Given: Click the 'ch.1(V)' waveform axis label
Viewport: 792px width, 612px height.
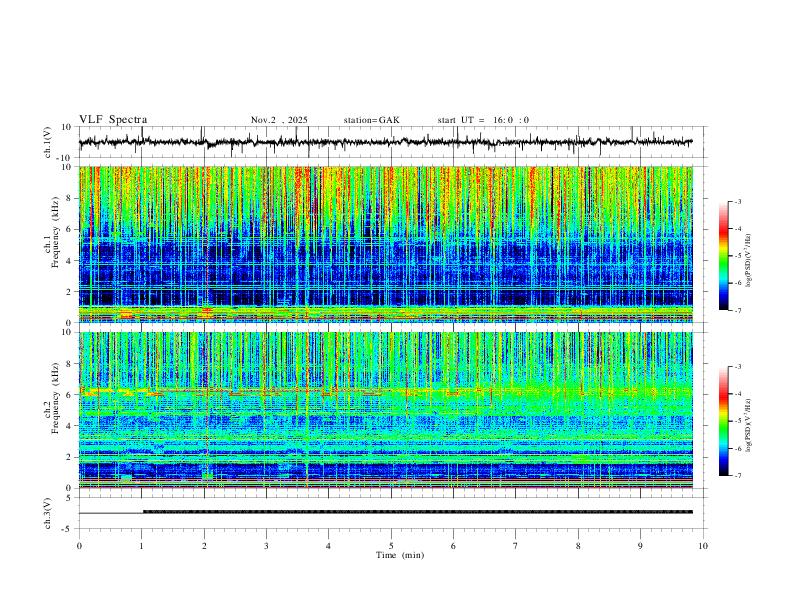Looking at the screenshot, I should coord(48,142).
